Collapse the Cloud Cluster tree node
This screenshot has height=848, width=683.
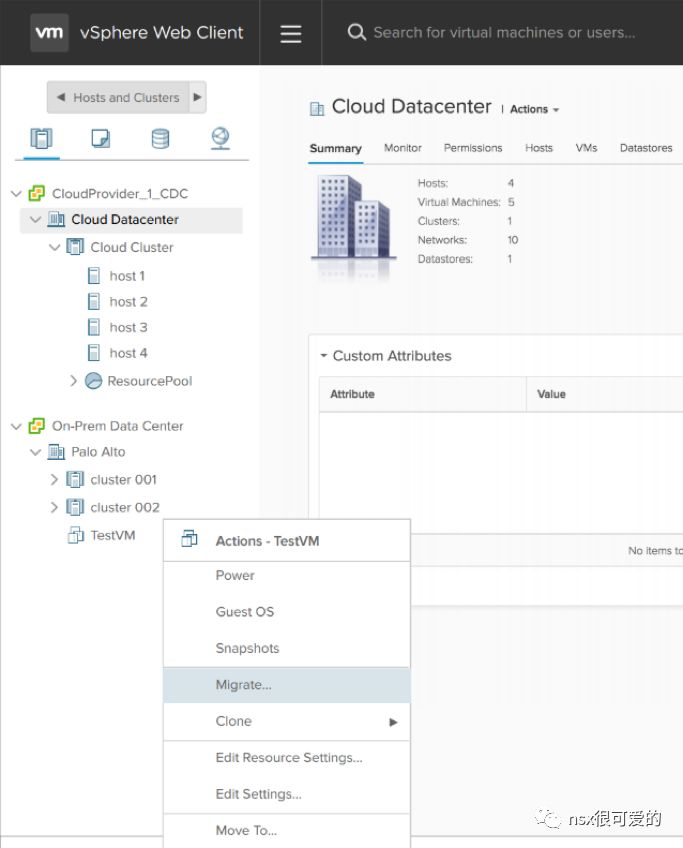55,248
